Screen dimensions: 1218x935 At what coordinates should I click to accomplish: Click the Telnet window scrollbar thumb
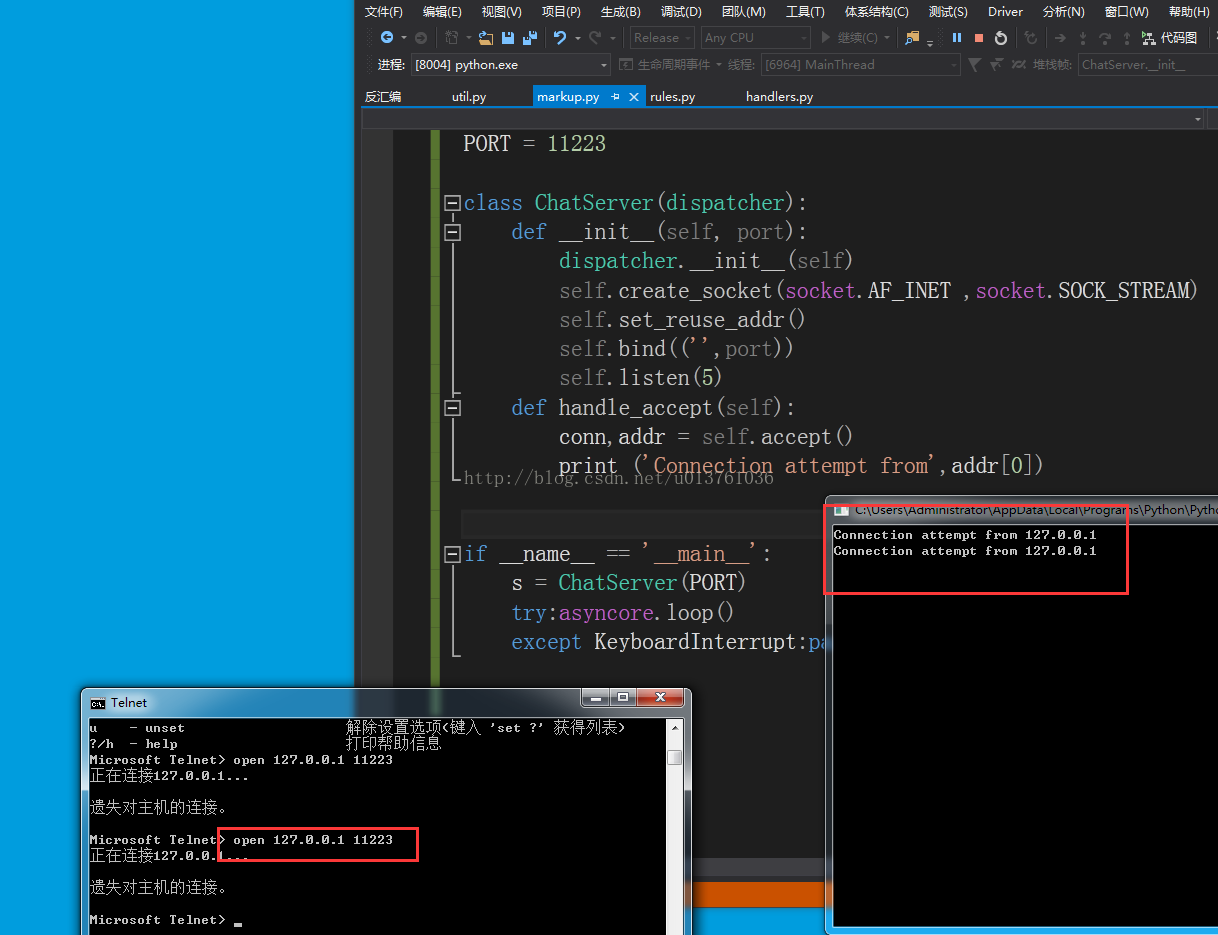point(674,757)
